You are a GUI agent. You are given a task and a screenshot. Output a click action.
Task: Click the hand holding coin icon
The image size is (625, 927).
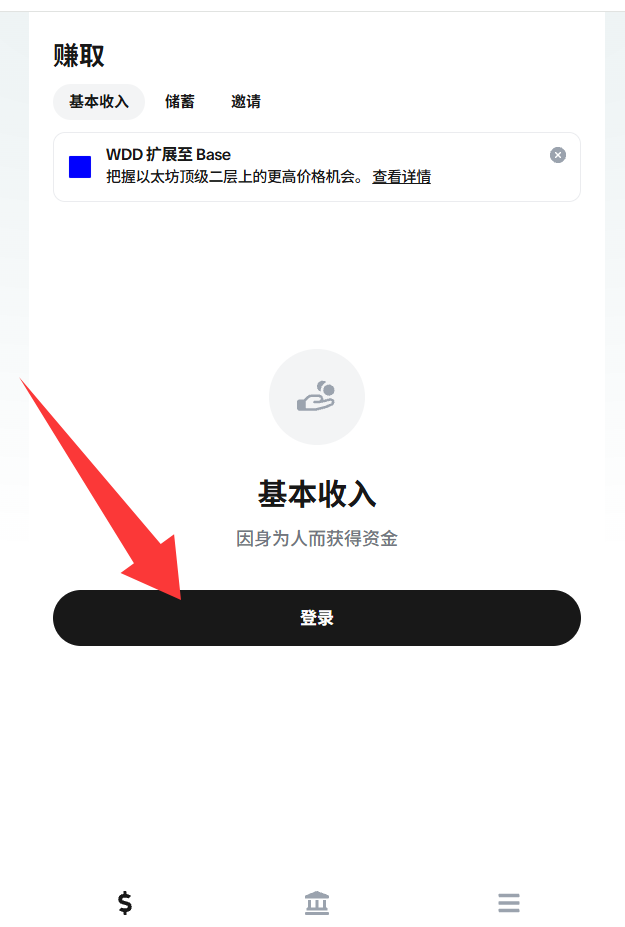click(x=316, y=396)
